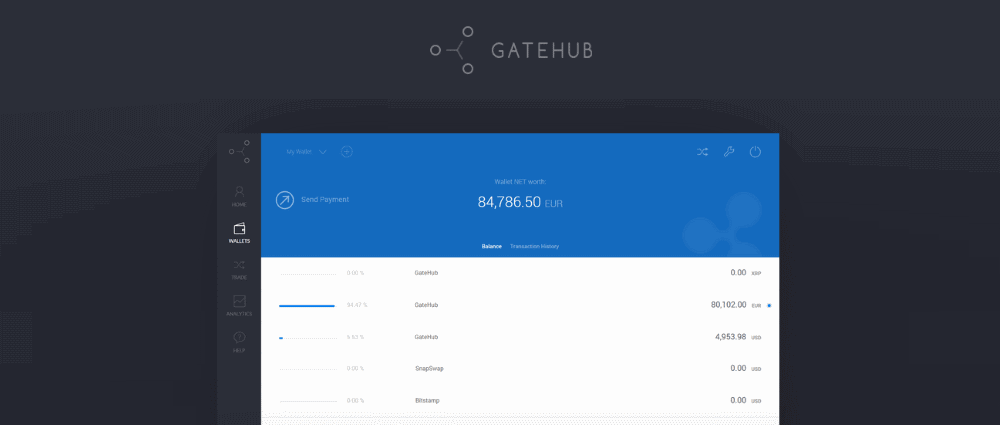Click the blue marker next to EUR
Screen dimensions: 1000x425
click(x=769, y=306)
